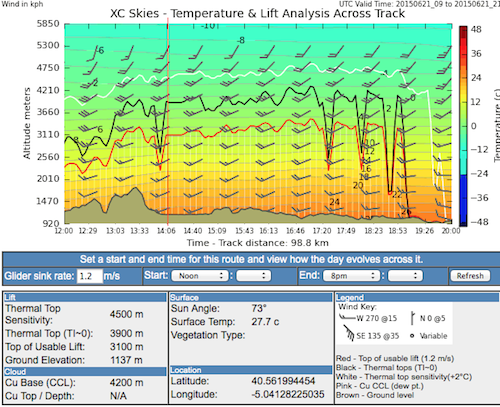This screenshot has height=407, width=500.
Task: Click the 48 label on the temperature scale
Action: pos(476,29)
